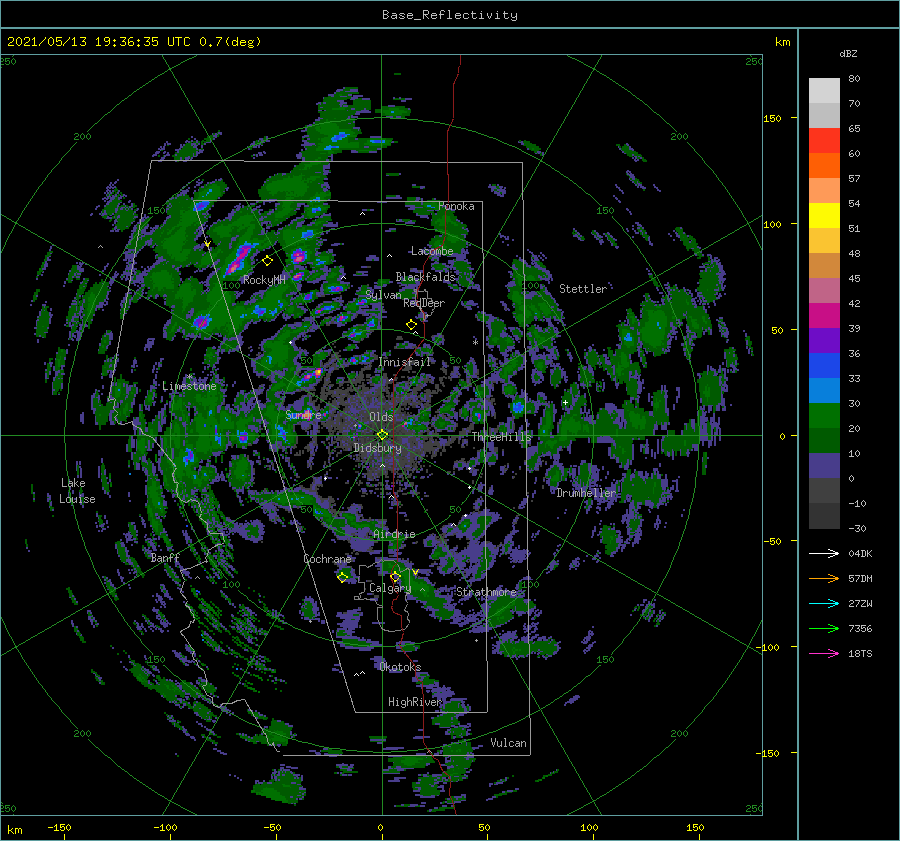
Task: Select light gray 70–80 dBZ legend swatch
Action: point(824,90)
